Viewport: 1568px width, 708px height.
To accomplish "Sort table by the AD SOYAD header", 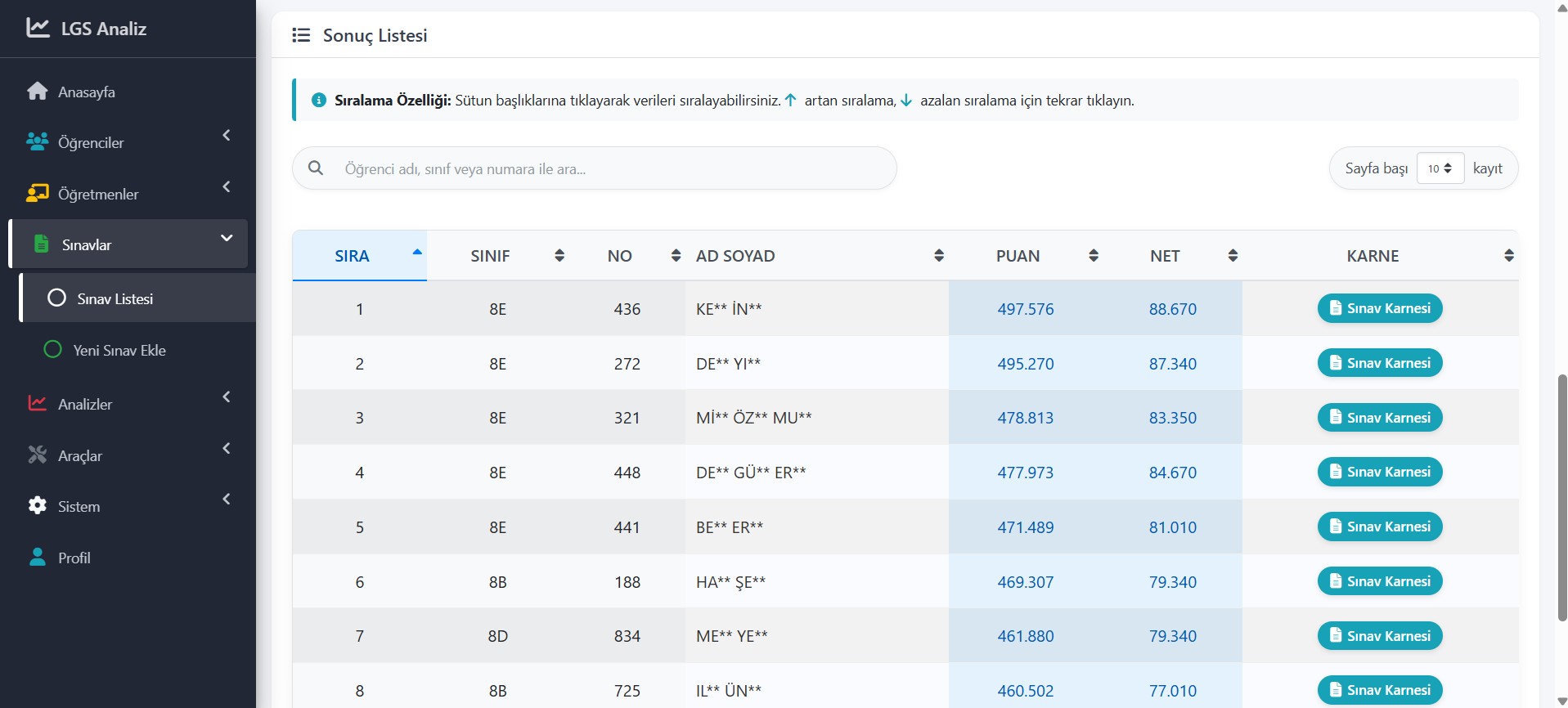I will 735,256.
